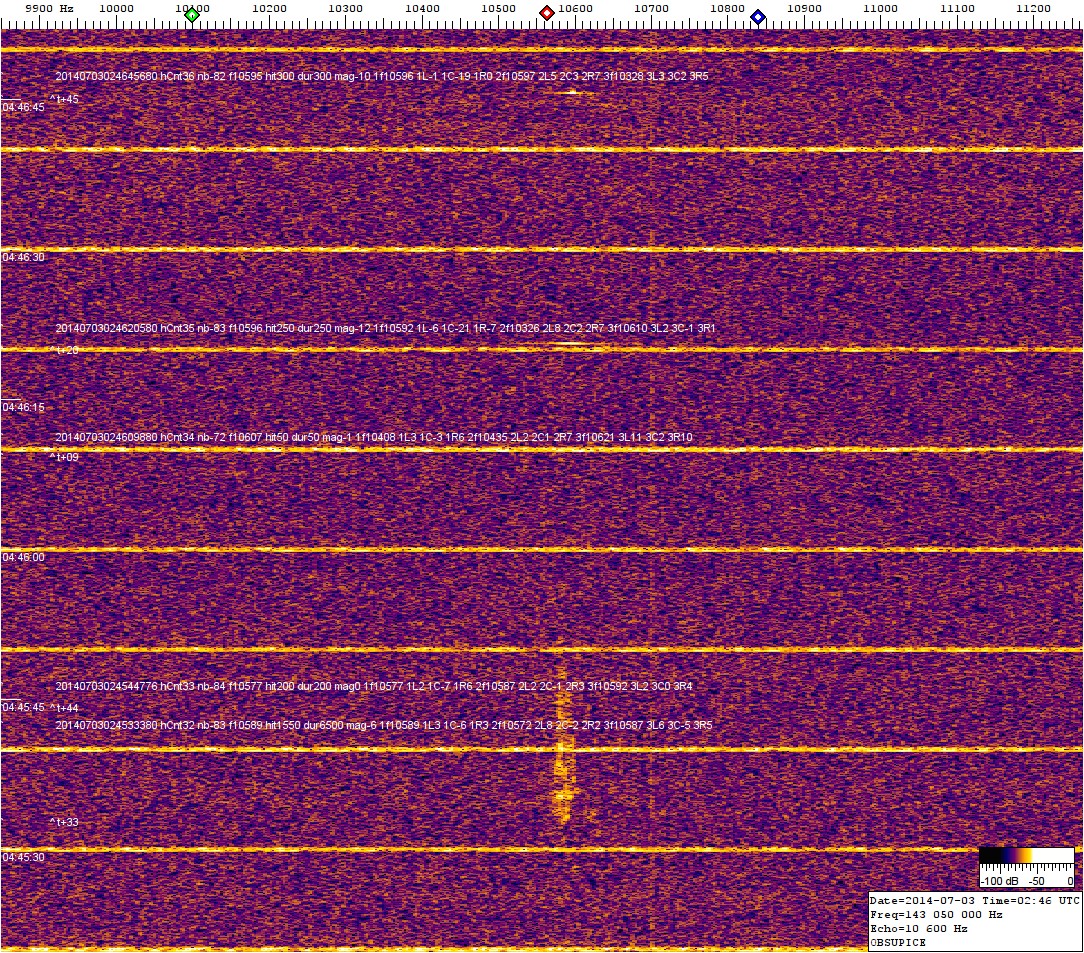The image size is (1084, 953).
Task: Click the Date and Time info line
Action: click(974, 900)
